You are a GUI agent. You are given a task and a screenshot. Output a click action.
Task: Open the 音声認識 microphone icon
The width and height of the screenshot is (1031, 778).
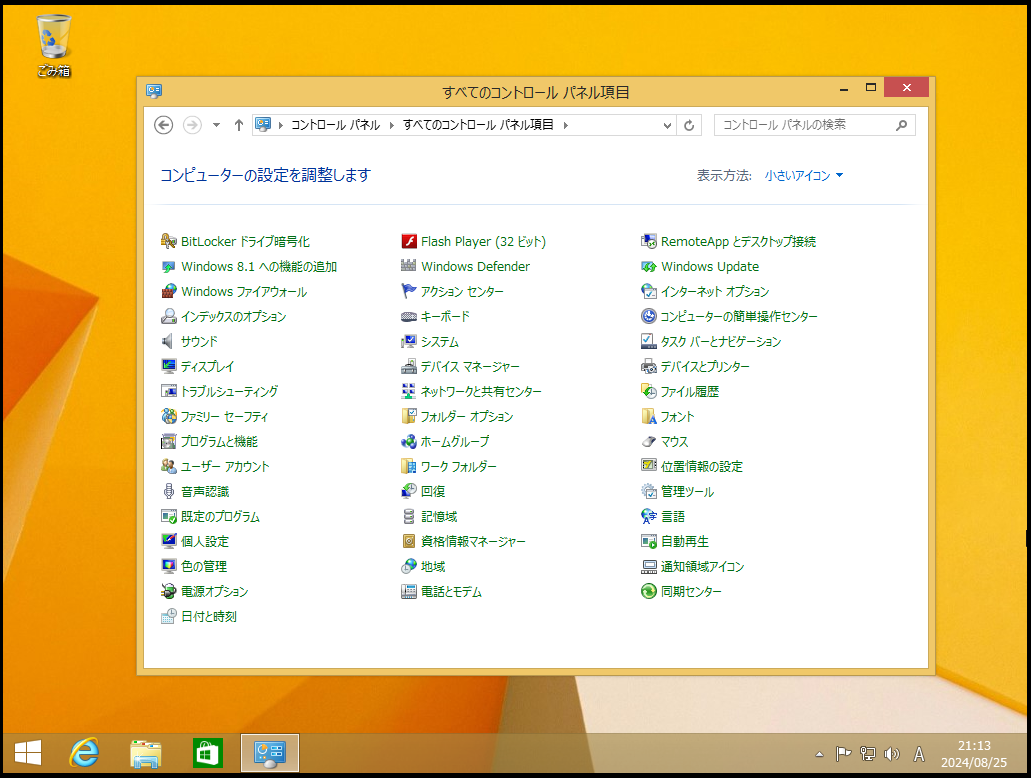[169, 491]
